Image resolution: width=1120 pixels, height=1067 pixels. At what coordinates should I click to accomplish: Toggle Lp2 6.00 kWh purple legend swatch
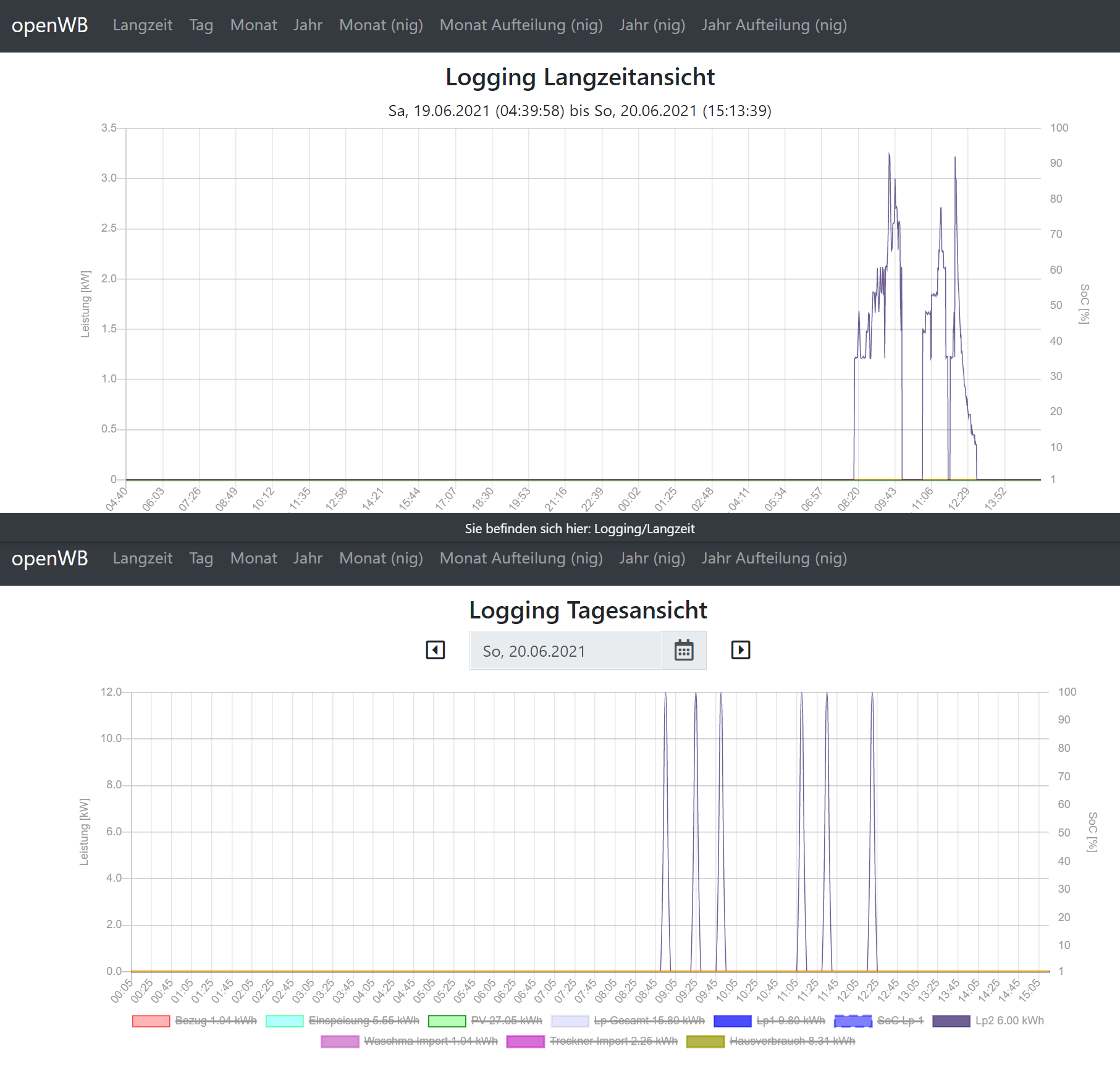click(951, 1021)
